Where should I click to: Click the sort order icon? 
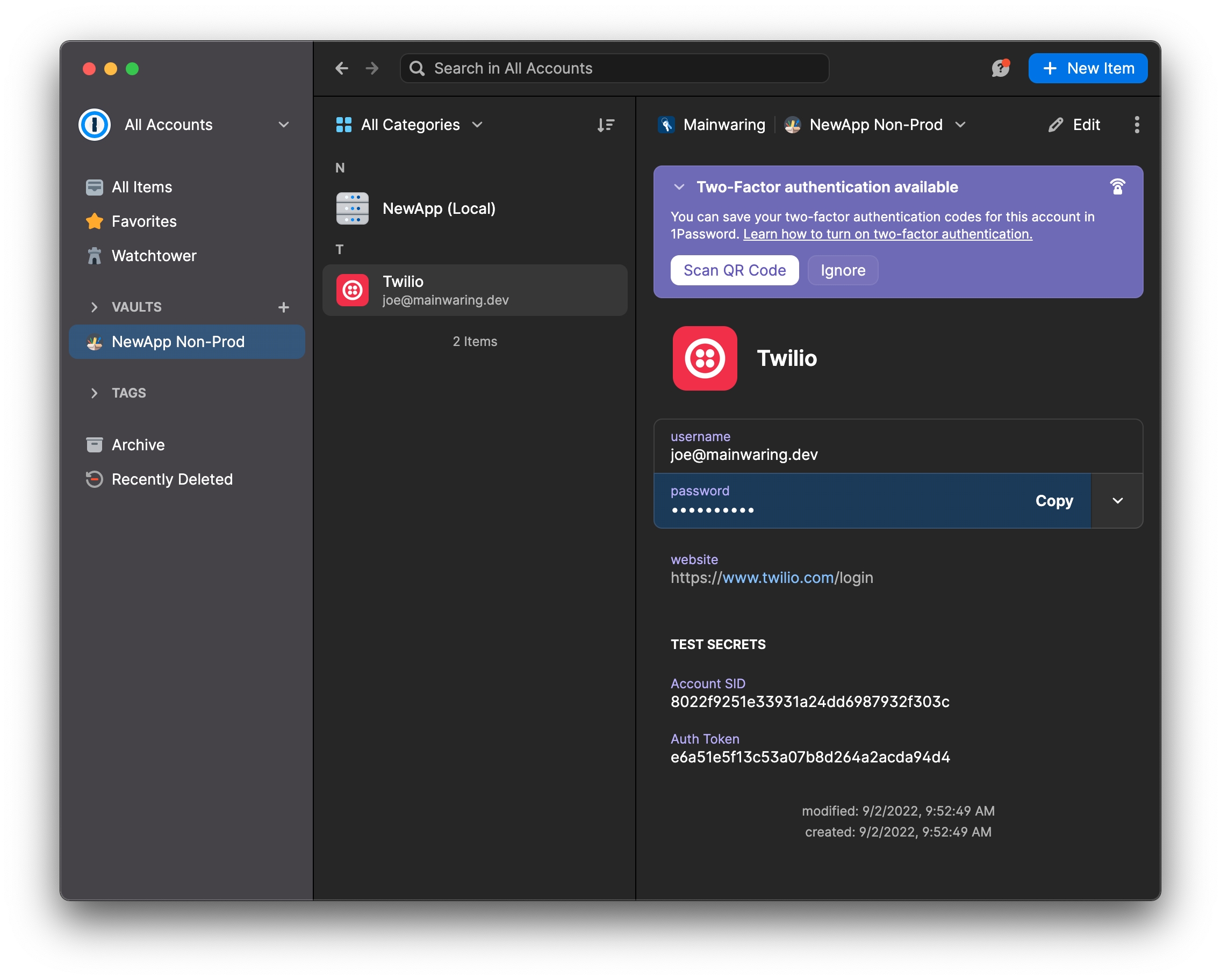tap(606, 125)
